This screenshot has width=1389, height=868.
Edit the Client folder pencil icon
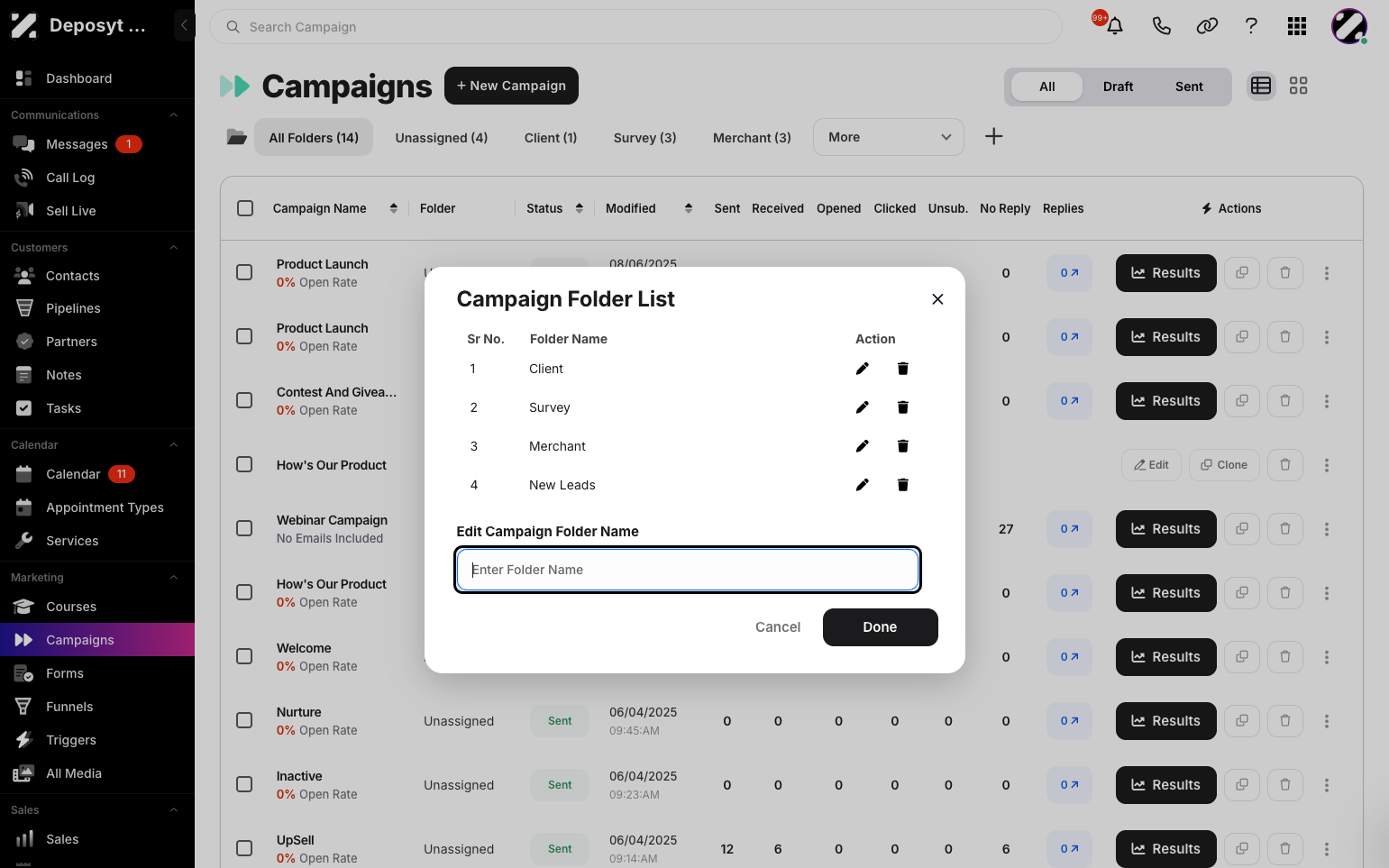[863, 369]
